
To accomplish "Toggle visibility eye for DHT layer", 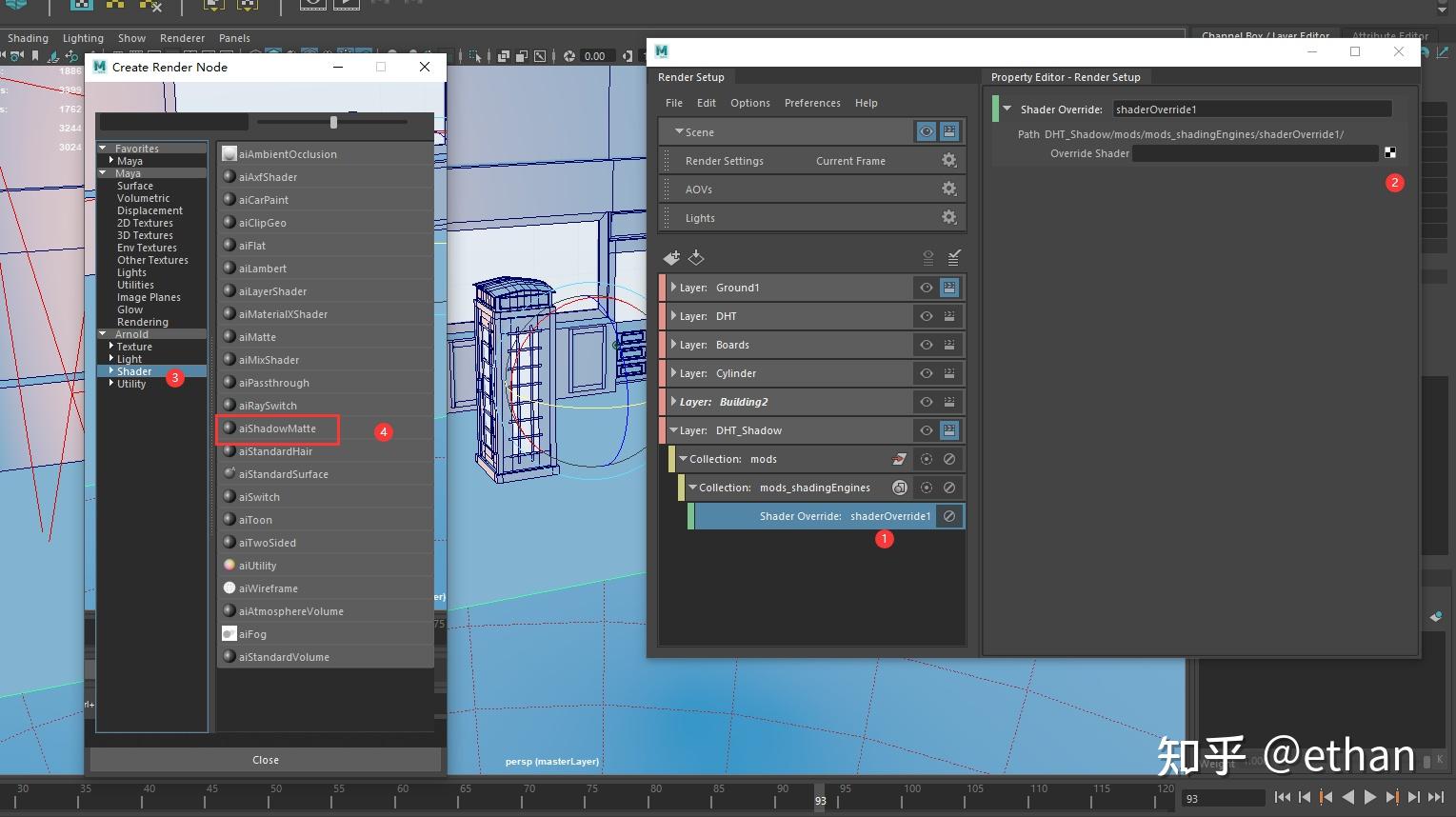I will [926, 315].
